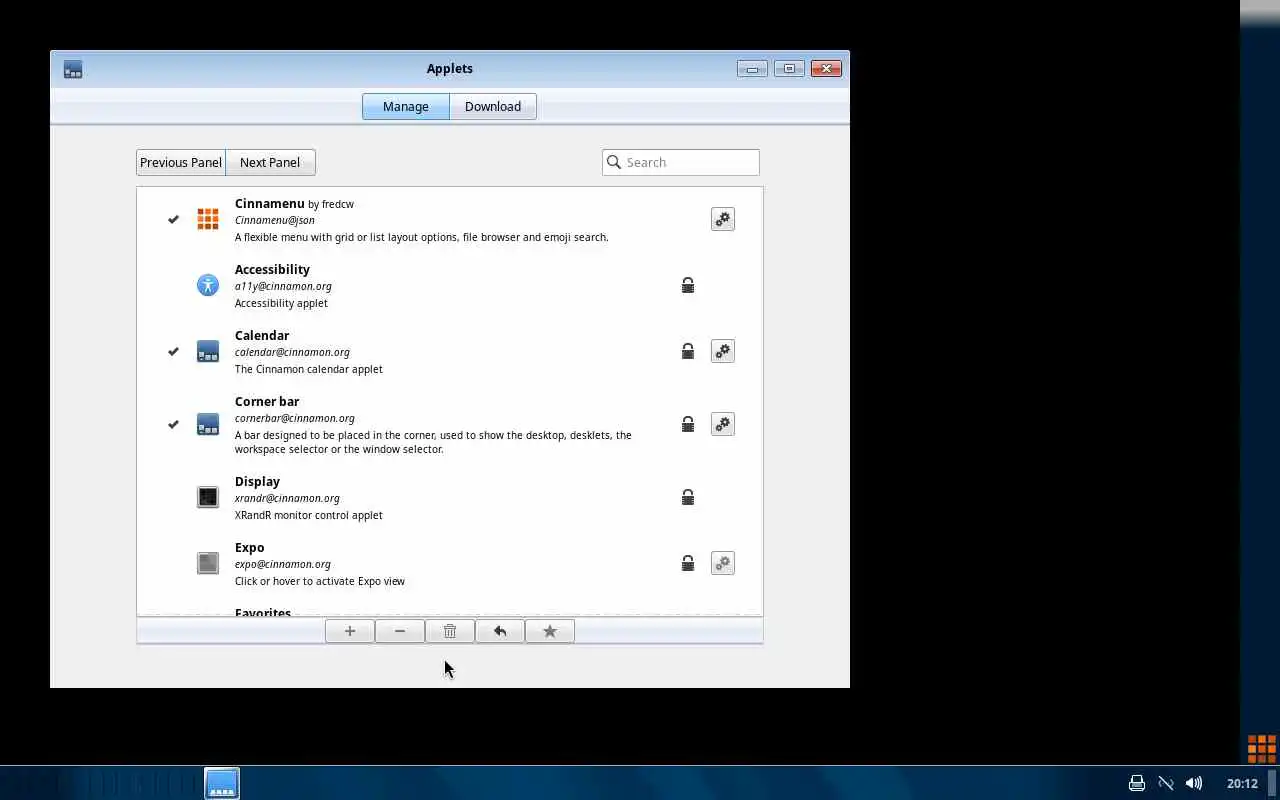The width and height of the screenshot is (1280, 800).
Task: Click the Accessibility applet blue icon
Action: pyautogui.click(x=208, y=285)
